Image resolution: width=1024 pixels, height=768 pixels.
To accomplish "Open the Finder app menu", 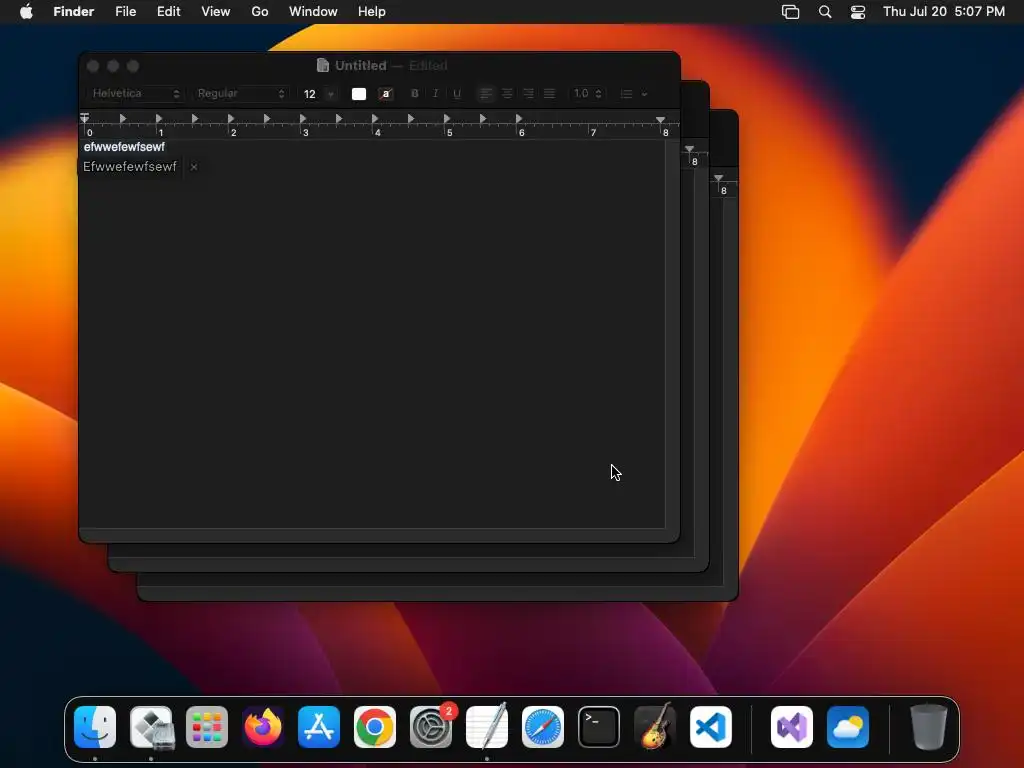I will 73,11.
